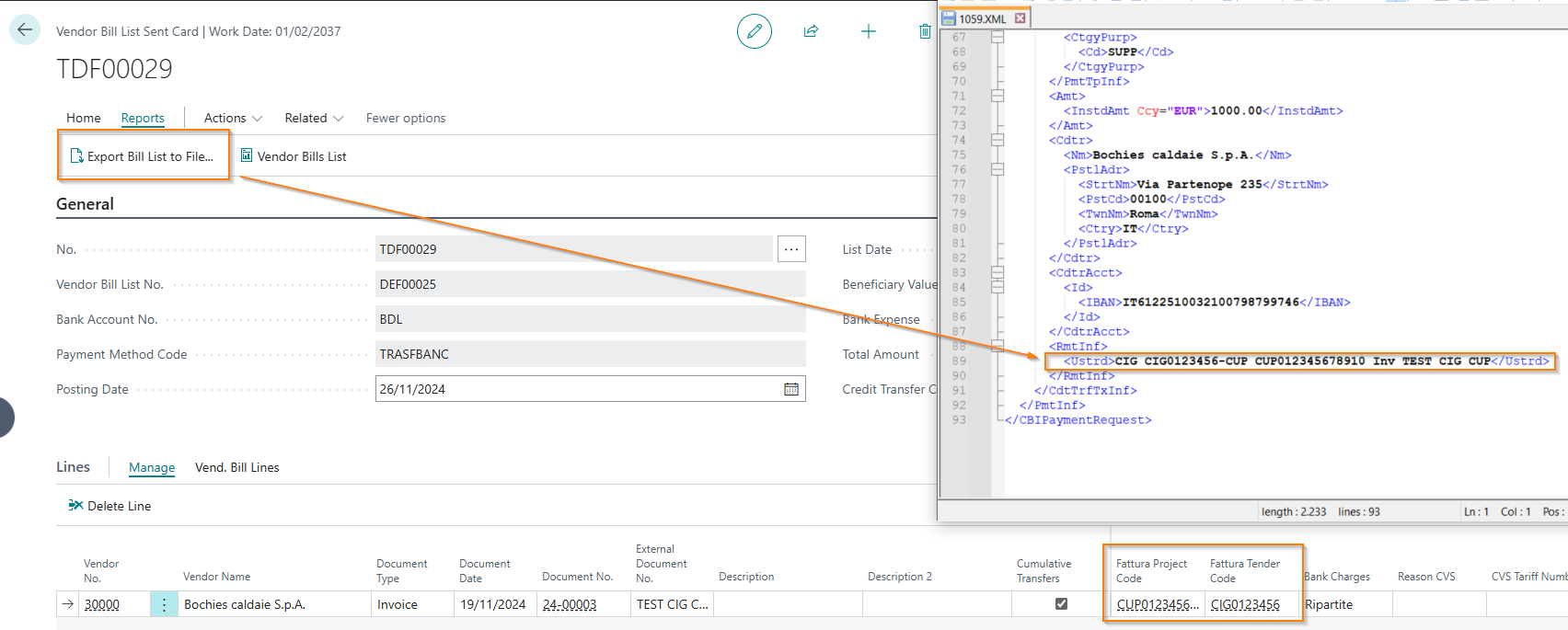Close the 1059.XML tab in the editor
The height and width of the screenshot is (630, 1568).
point(1020,18)
